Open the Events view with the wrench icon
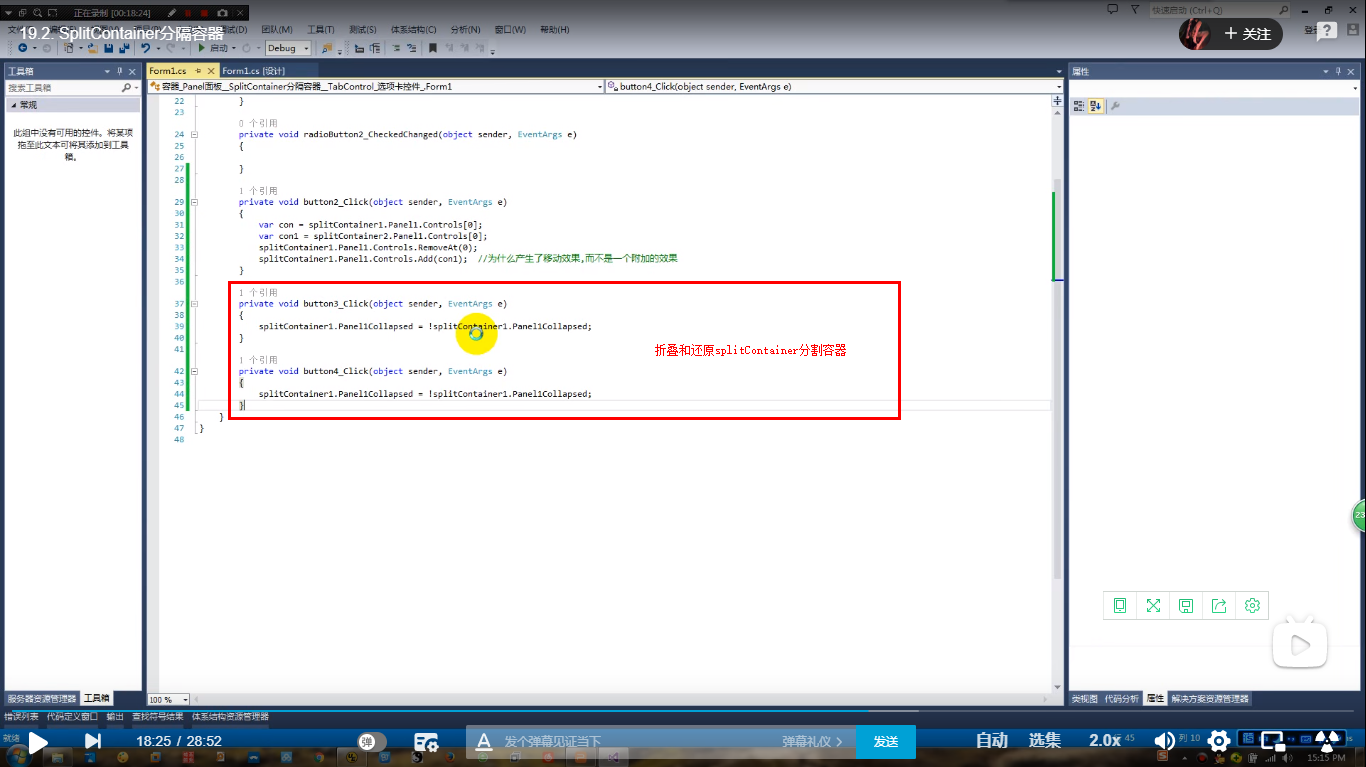This screenshot has width=1366, height=767. tap(1114, 104)
